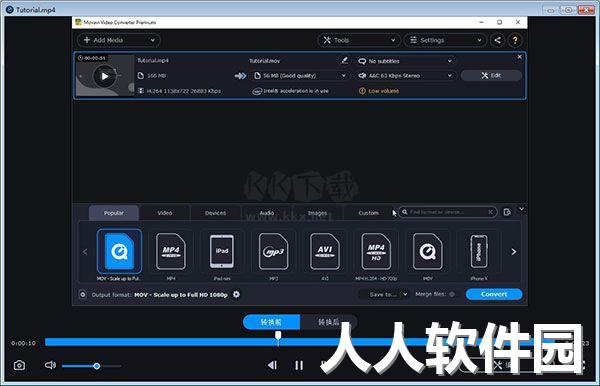Play the Tutorial.mp4 thumbnail preview
The image size is (600, 386).
104,76
